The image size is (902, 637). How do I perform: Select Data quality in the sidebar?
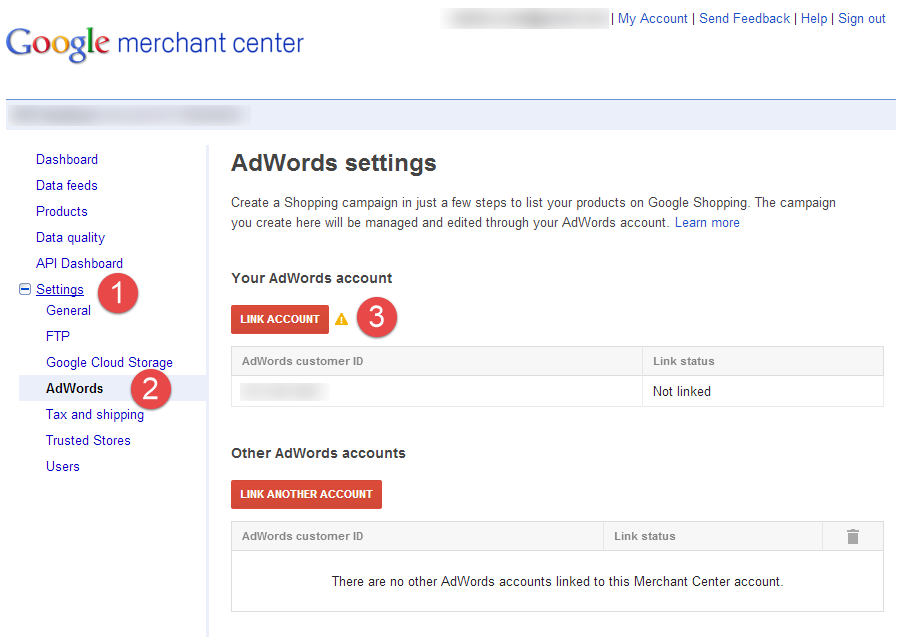(70, 238)
